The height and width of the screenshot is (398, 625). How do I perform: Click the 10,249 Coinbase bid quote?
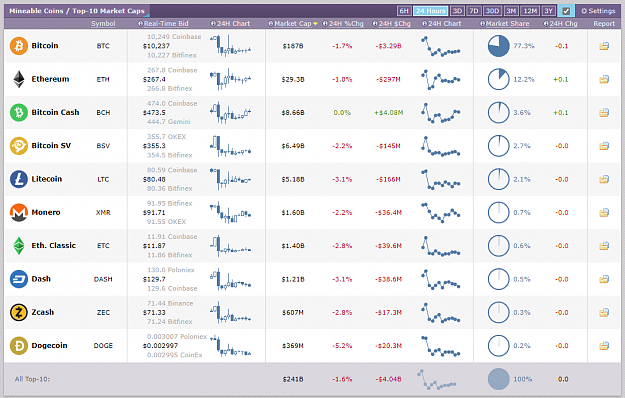(174, 37)
